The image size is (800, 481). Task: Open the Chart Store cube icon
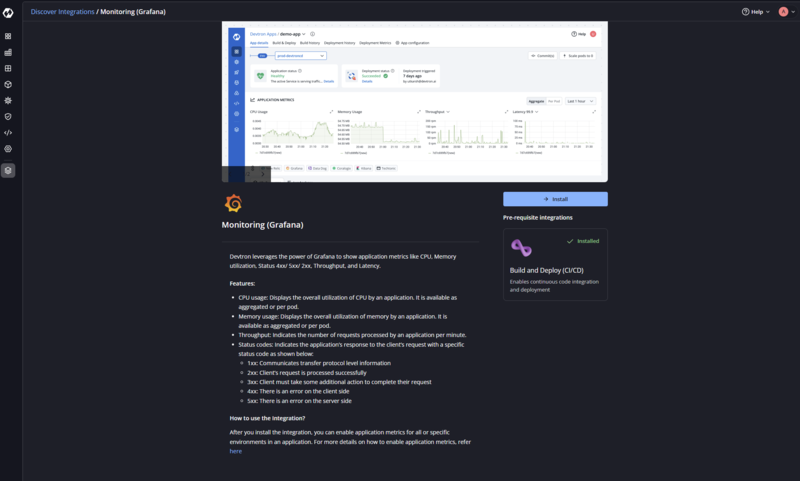click(8, 85)
